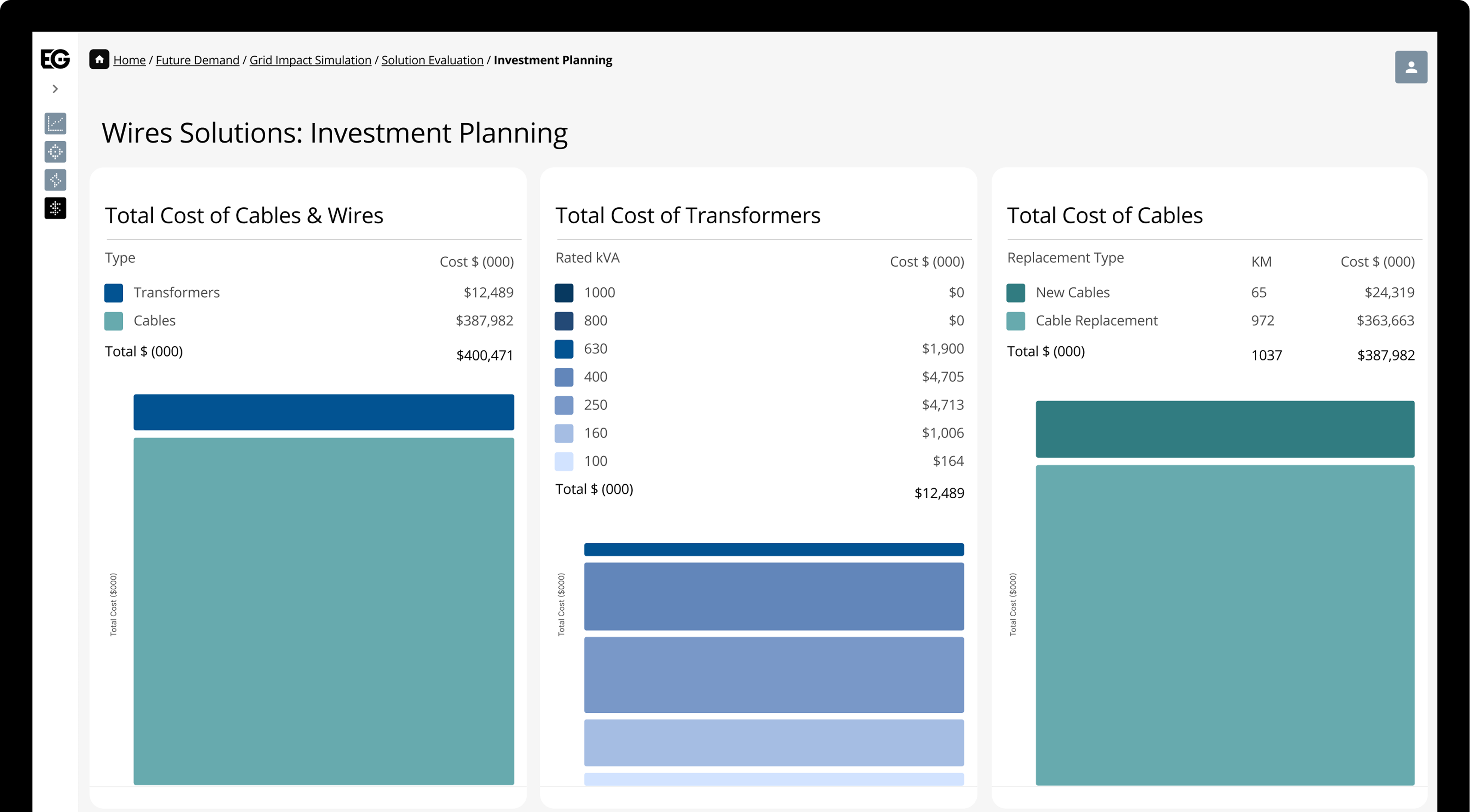Viewport: 1470px width, 812px height.
Task: Click the EG logo in the sidebar
Action: coord(55,59)
